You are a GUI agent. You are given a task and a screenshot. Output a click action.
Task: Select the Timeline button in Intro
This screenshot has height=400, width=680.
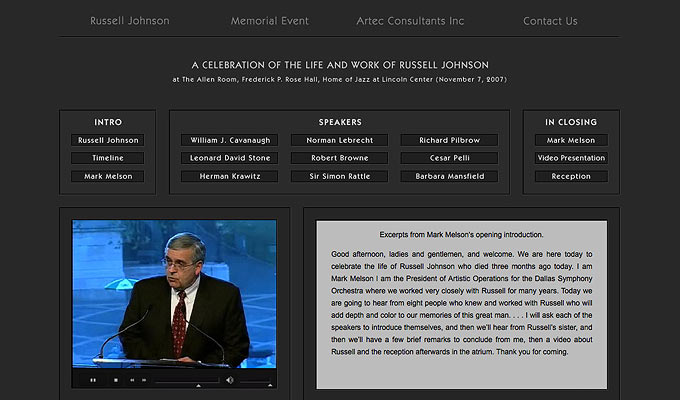pyautogui.click(x=108, y=158)
